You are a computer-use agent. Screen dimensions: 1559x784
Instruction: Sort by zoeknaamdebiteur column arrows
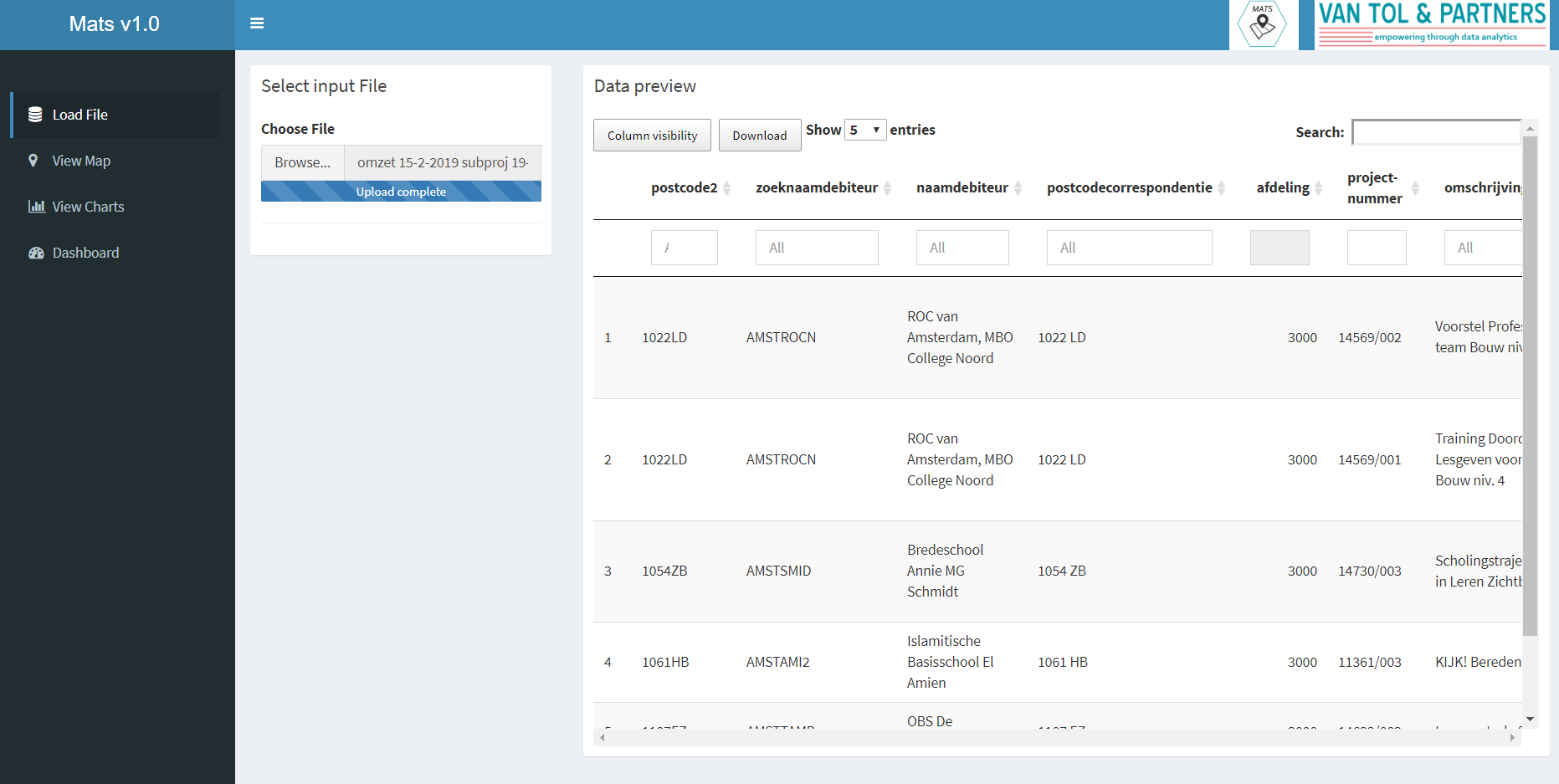tap(888, 188)
